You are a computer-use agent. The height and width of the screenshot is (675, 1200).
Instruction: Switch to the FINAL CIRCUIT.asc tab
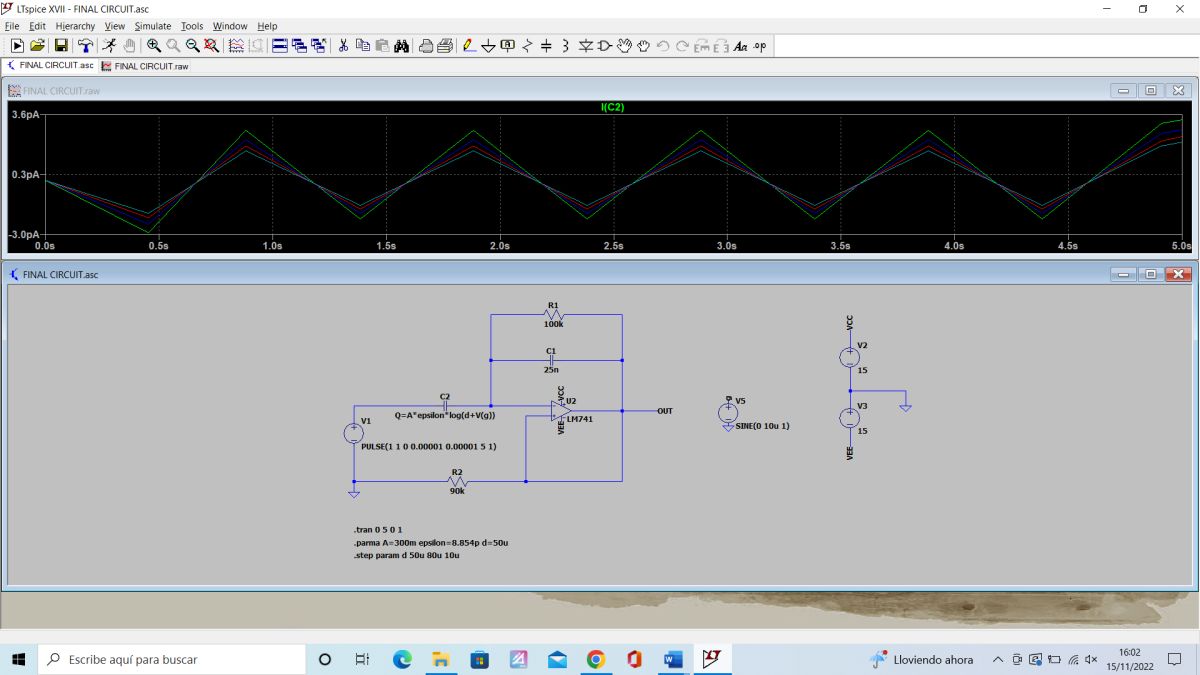point(50,65)
